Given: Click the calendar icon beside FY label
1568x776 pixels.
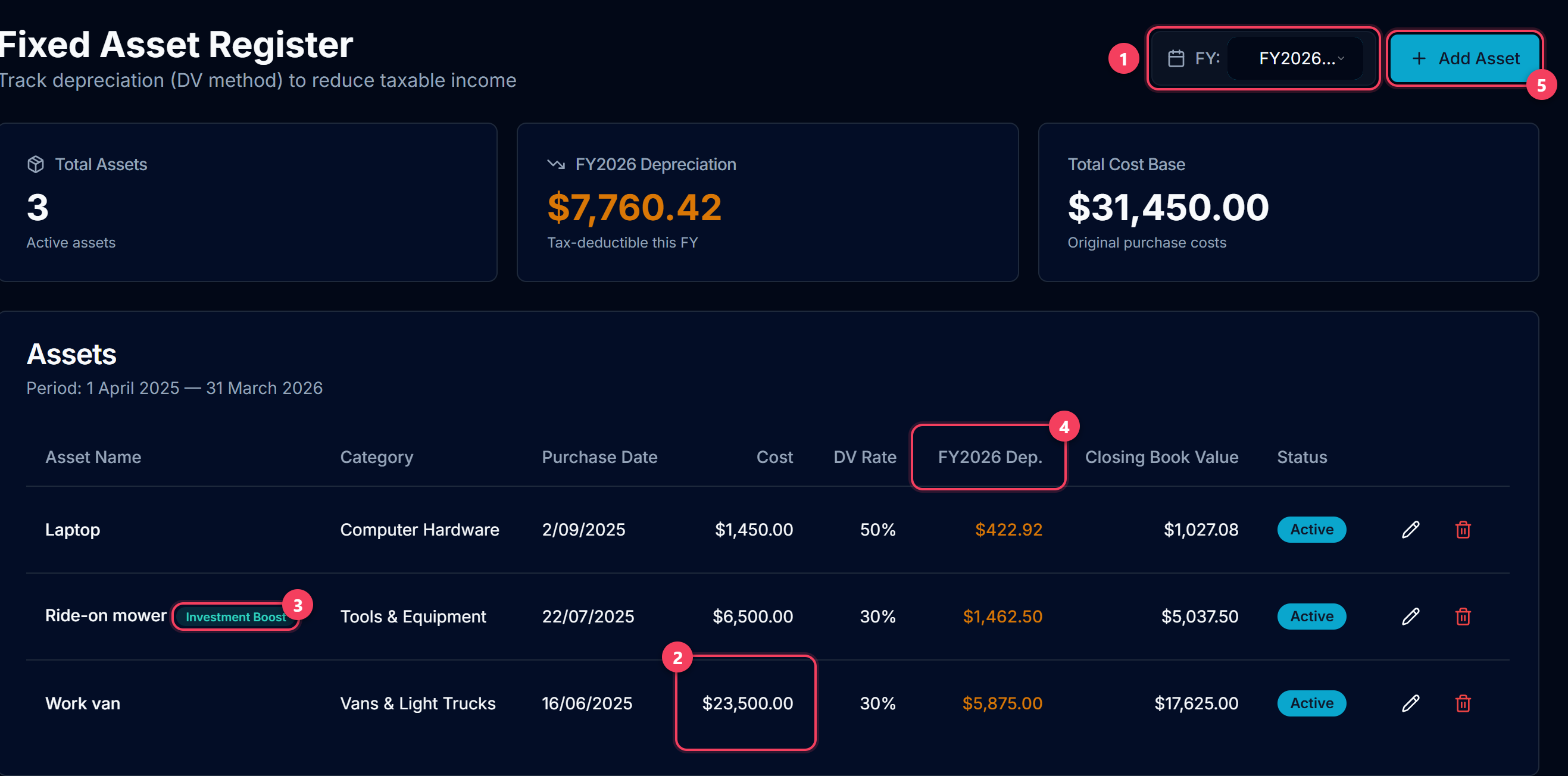Looking at the screenshot, I should pyautogui.click(x=1176, y=58).
